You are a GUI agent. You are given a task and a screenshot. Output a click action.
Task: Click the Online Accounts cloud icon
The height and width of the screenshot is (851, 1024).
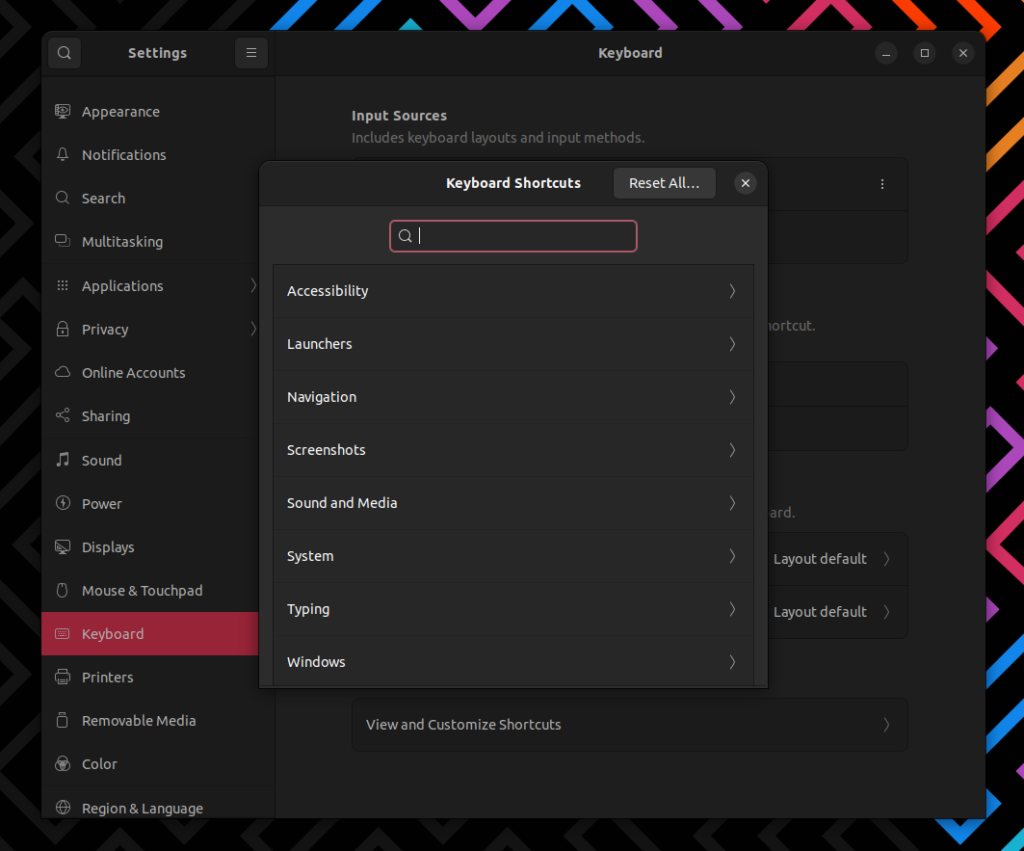pos(63,372)
